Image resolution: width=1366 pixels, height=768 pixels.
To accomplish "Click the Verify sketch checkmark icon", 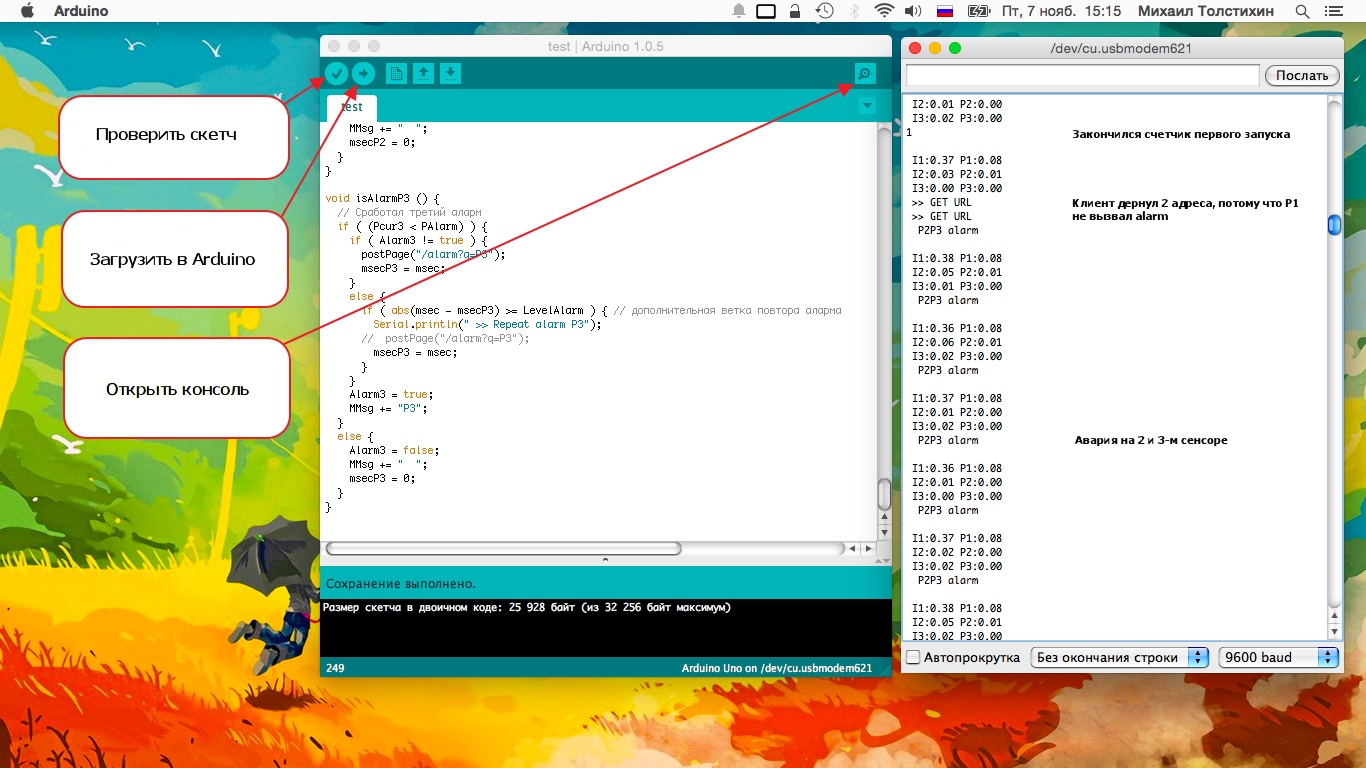I will [336, 73].
